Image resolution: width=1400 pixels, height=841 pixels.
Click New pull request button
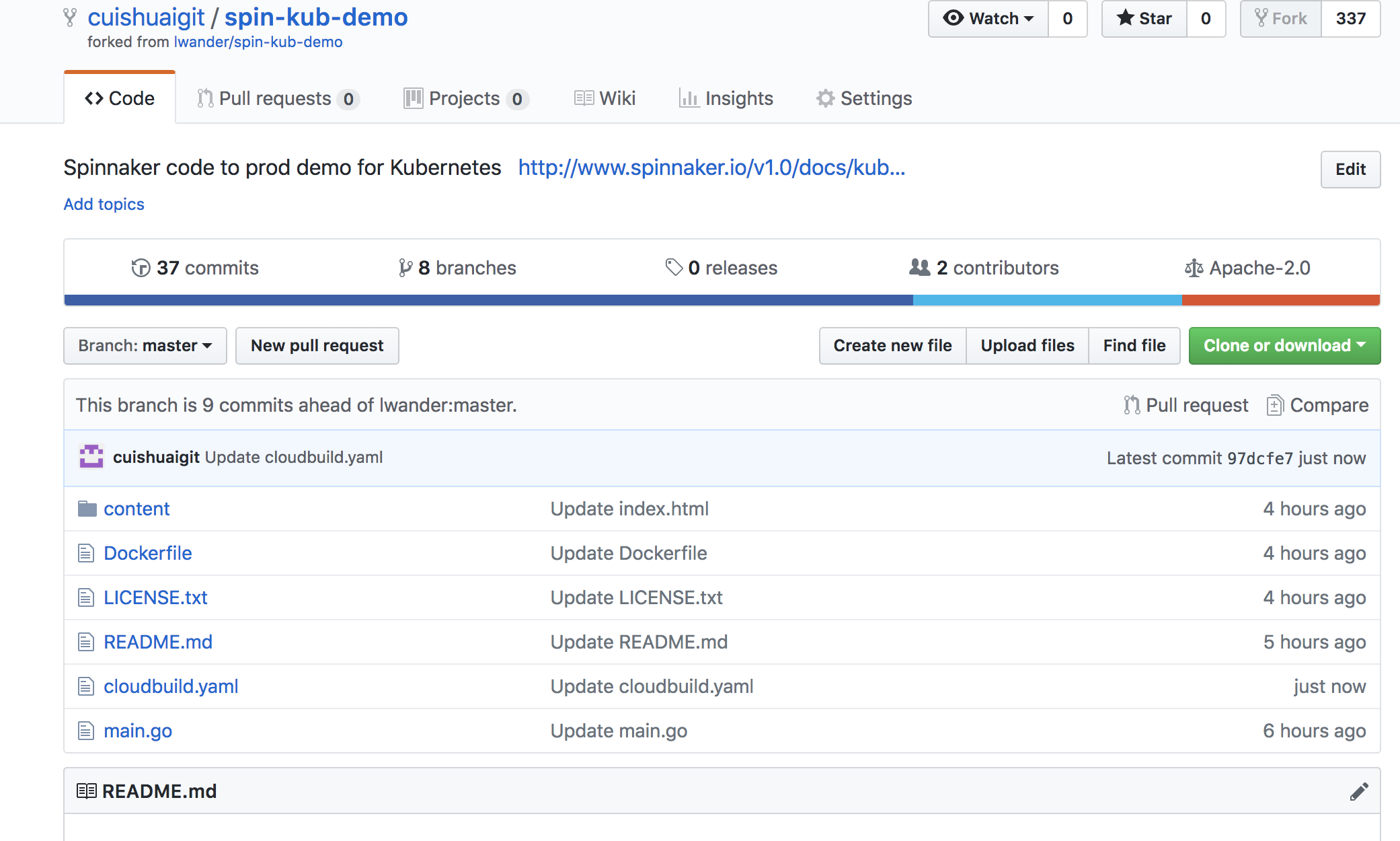pos(317,346)
